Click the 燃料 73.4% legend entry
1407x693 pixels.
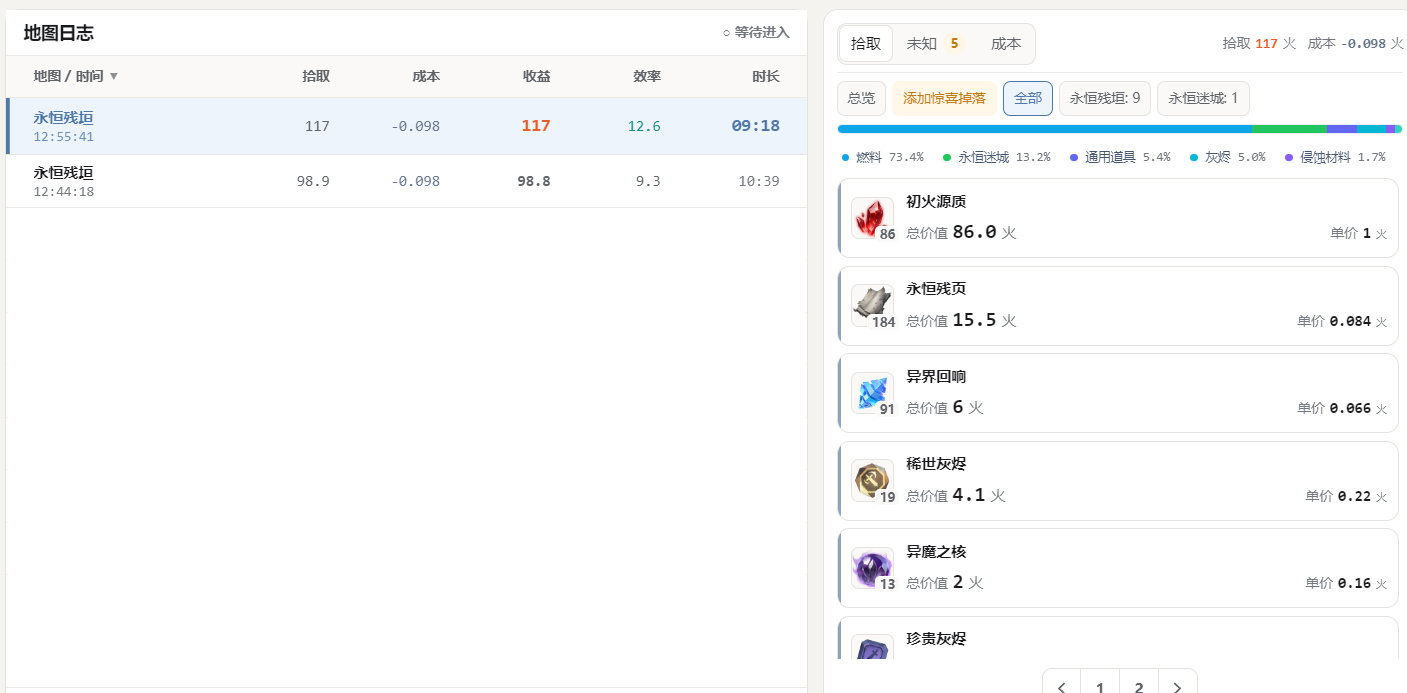click(x=883, y=157)
